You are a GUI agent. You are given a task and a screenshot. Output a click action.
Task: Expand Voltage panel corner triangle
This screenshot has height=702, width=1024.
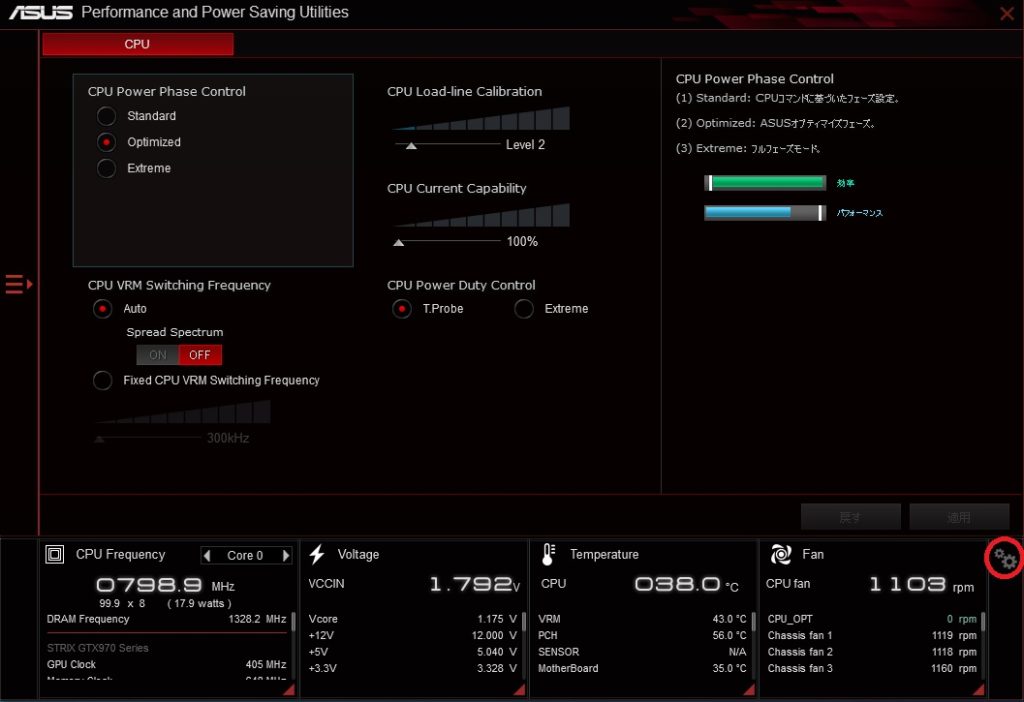coord(520,690)
